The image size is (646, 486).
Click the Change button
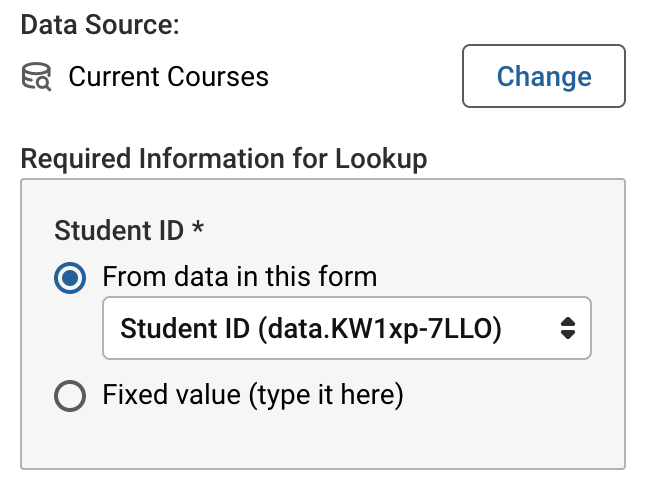543,76
